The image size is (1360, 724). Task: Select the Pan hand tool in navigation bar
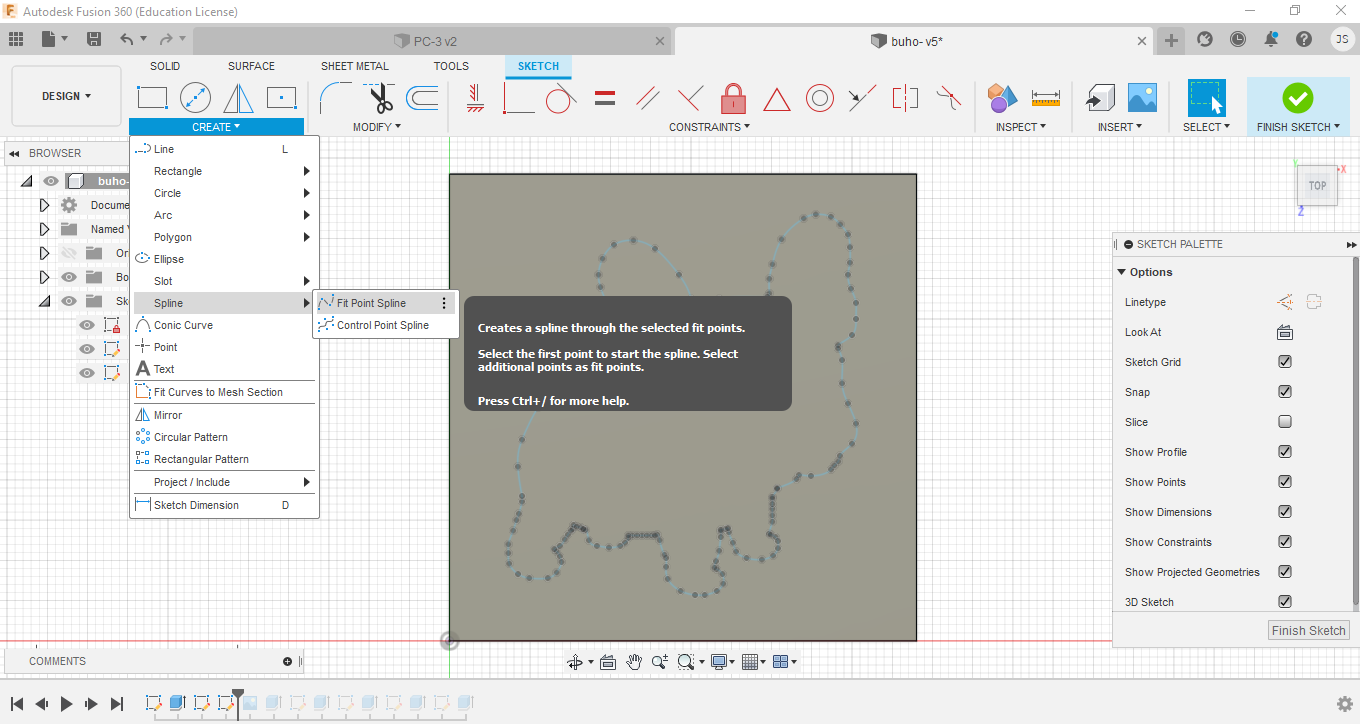(634, 661)
